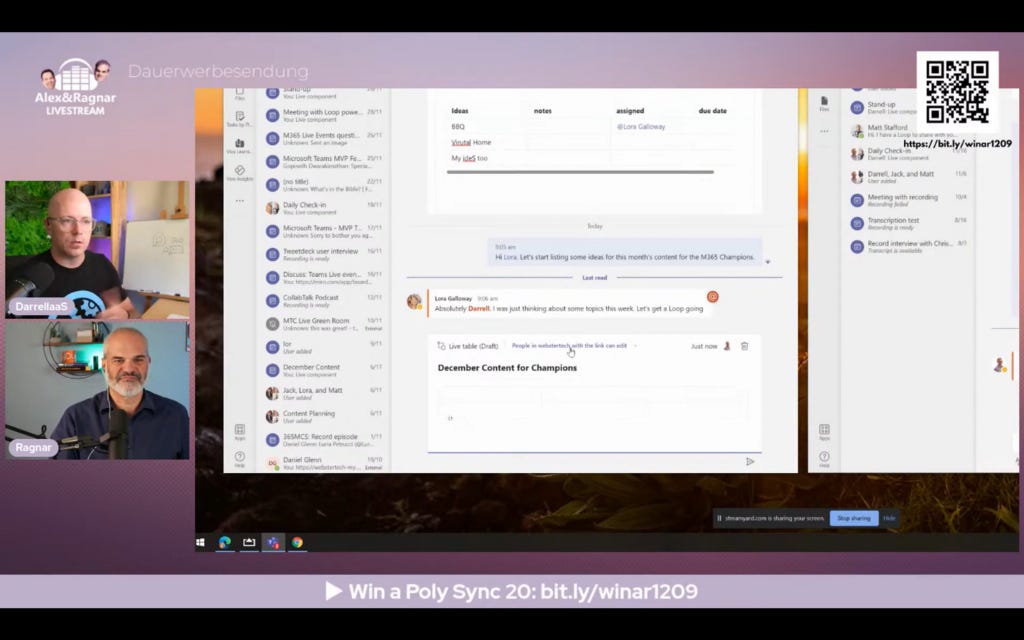The image size is (1024, 640).
Task: Open Transcription test chat
Action: tap(909, 223)
